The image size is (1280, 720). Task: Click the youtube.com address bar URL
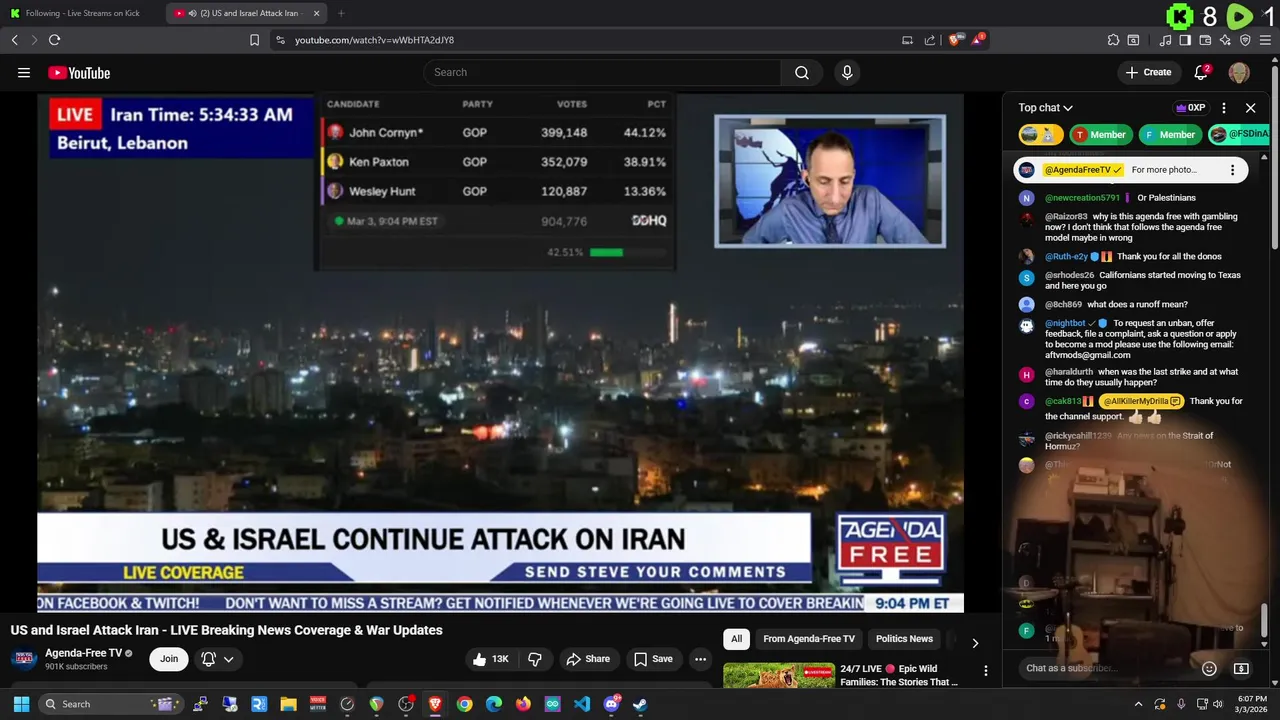[x=374, y=40]
